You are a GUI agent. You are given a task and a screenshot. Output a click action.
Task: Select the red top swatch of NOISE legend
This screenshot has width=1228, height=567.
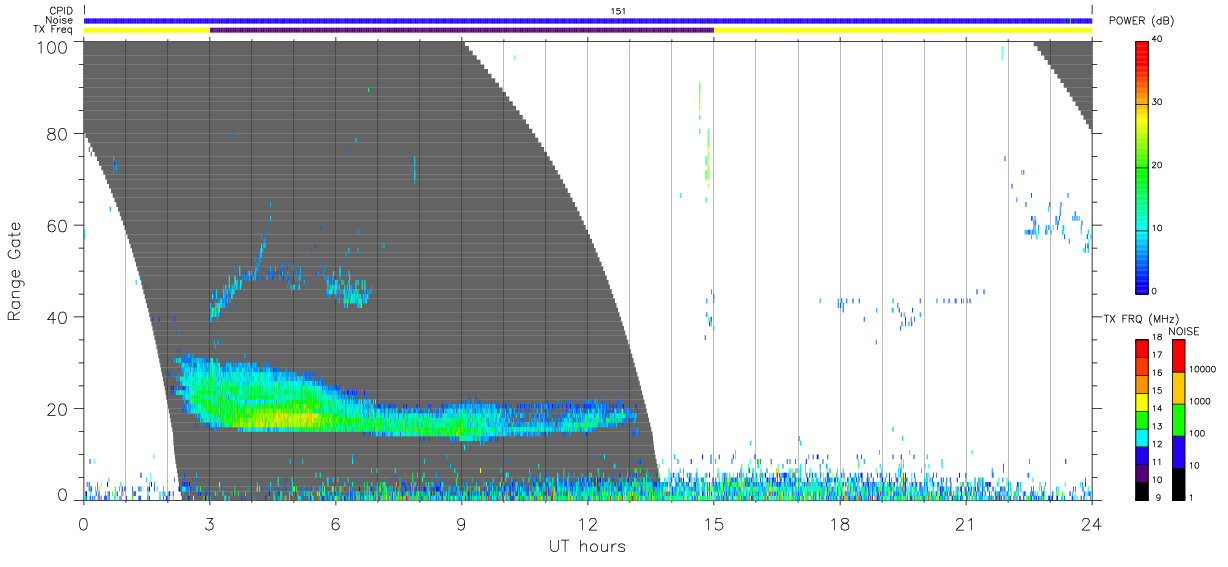point(1178,356)
